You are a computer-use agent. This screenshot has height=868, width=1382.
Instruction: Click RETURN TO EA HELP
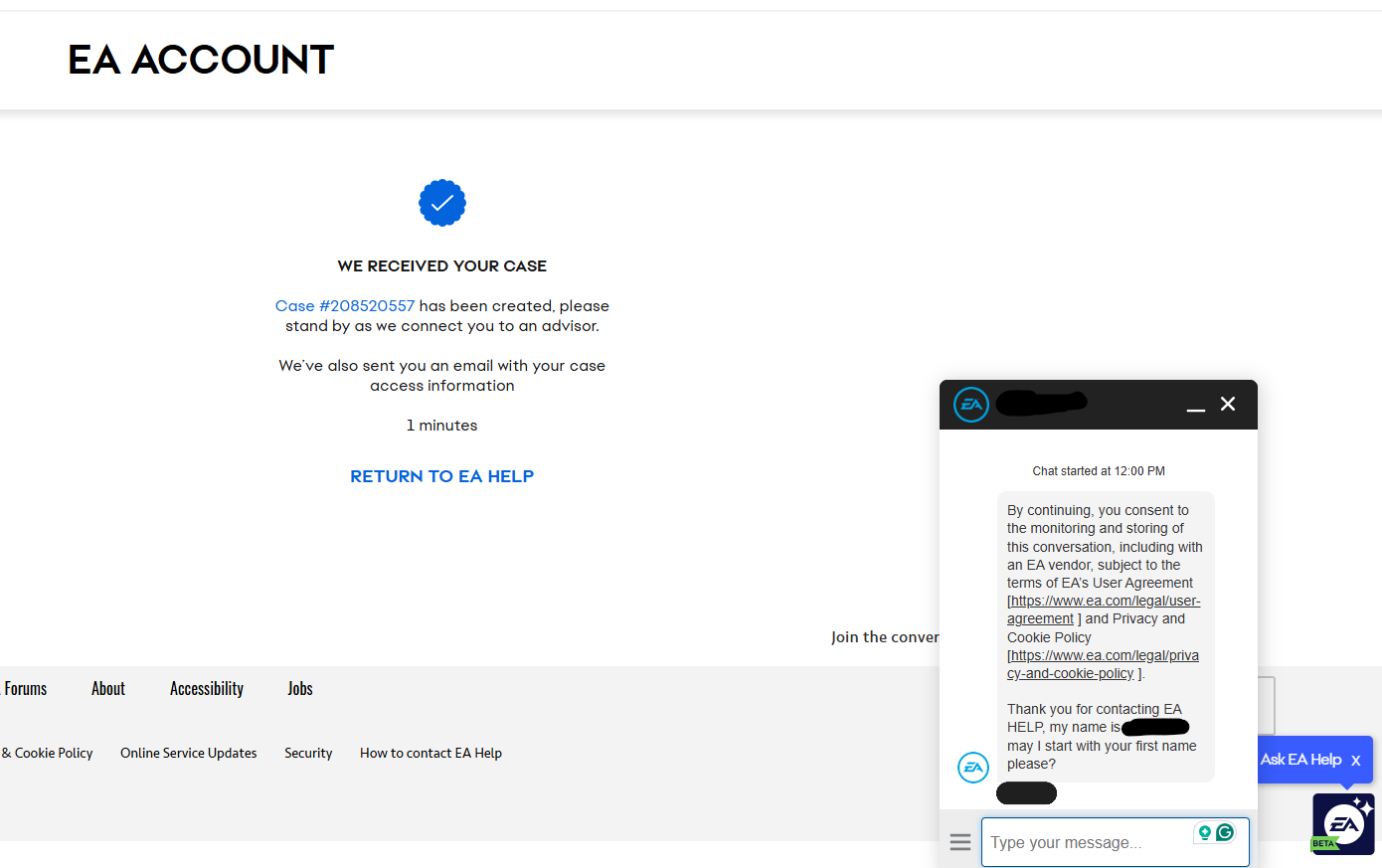[441, 476]
